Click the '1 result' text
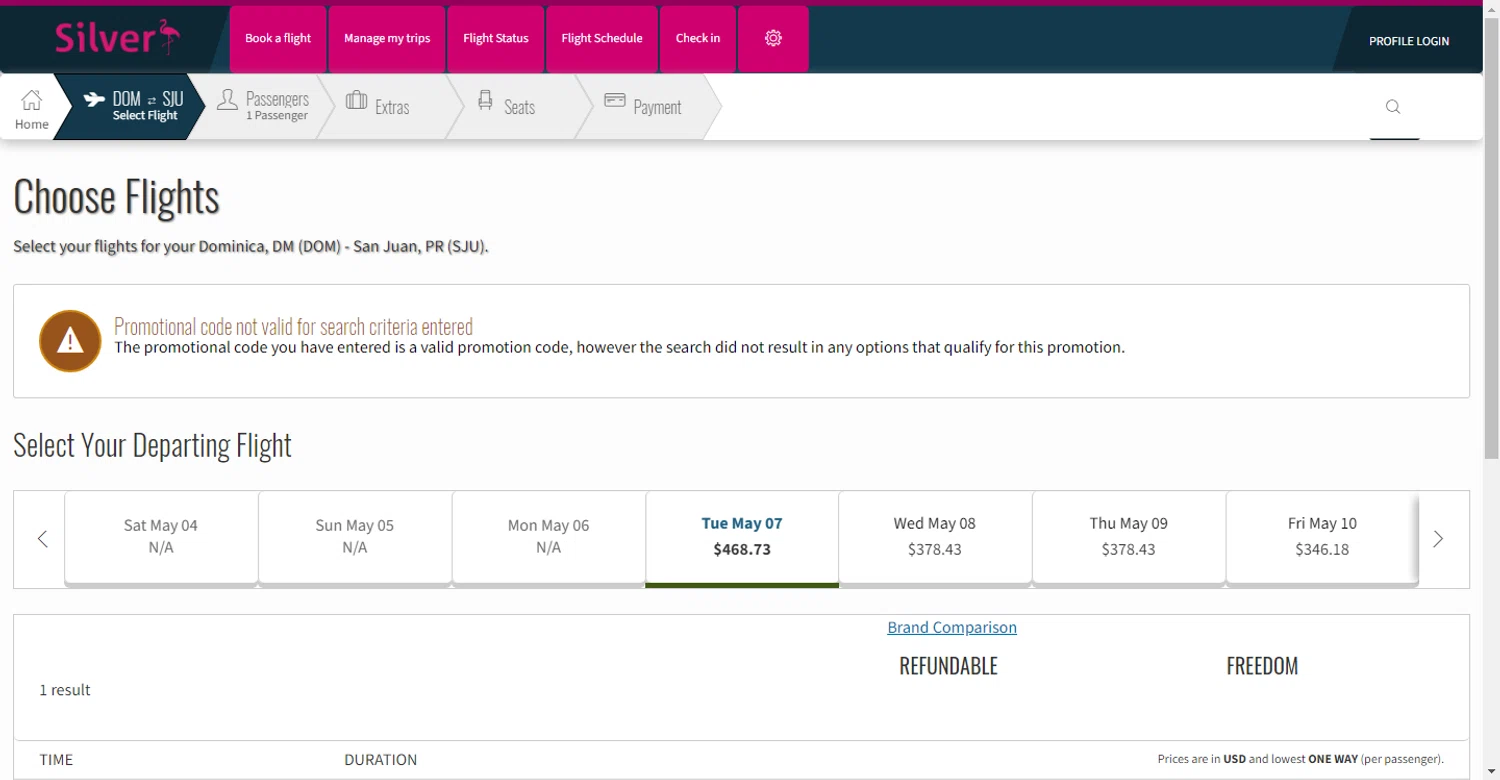Screen dimensions: 1500x780 [x=65, y=690]
